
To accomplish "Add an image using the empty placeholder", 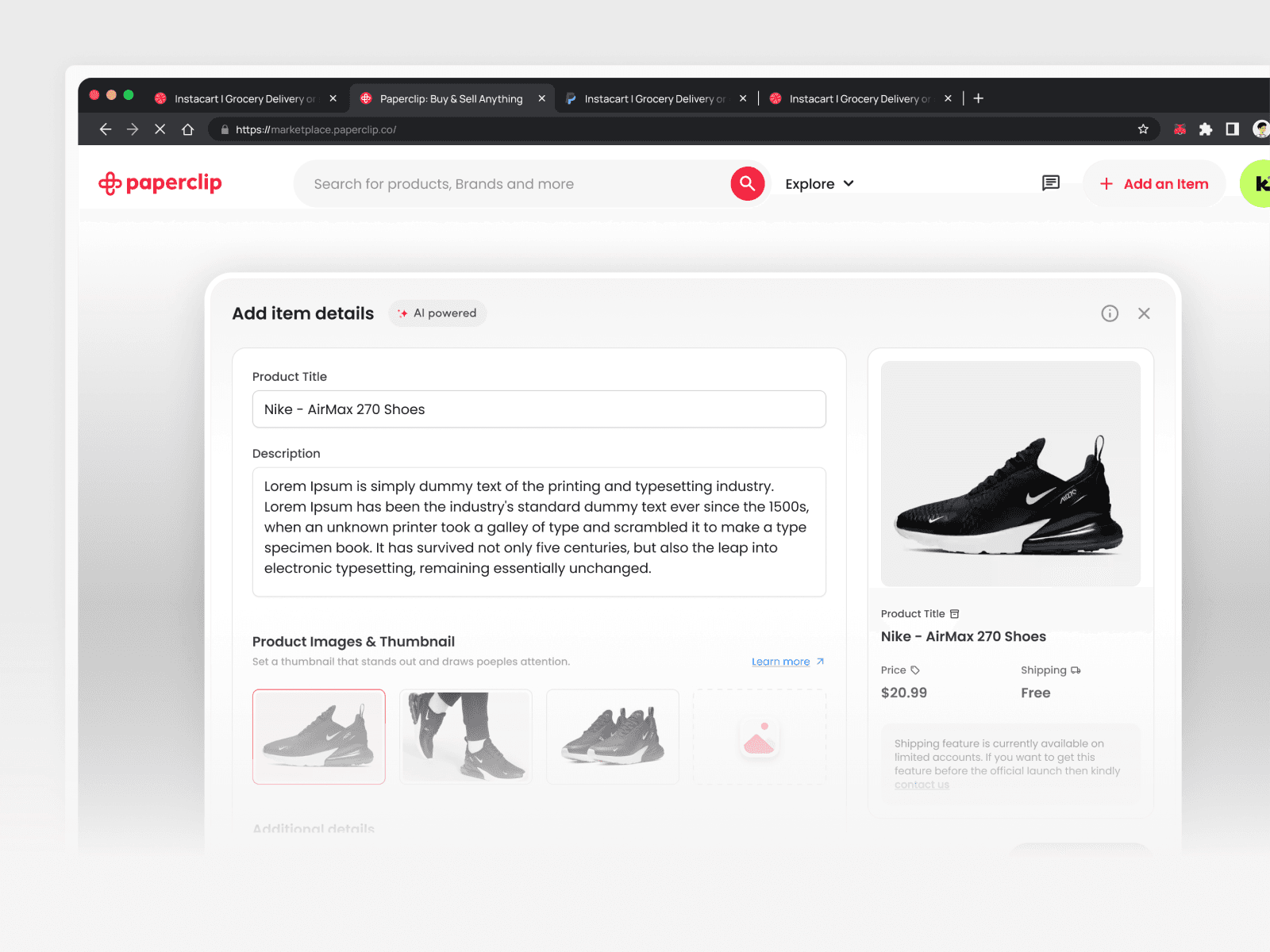I will coord(760,737).
